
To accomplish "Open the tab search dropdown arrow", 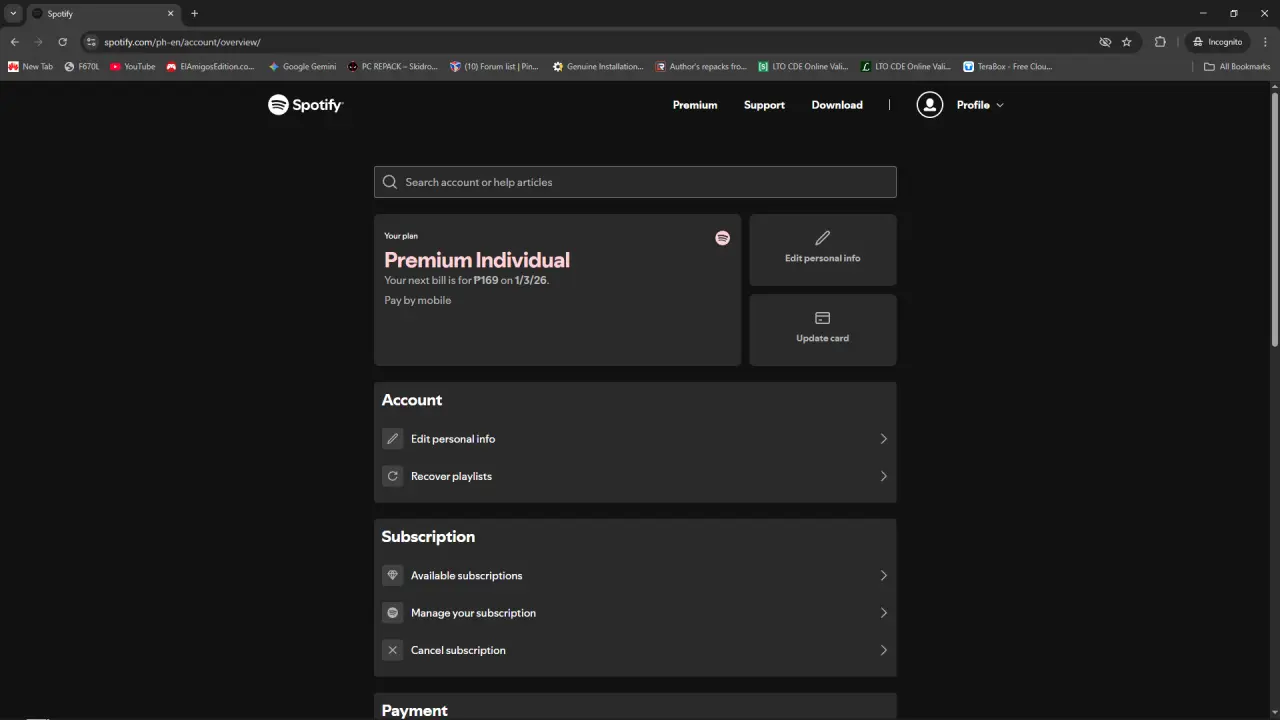I will point(13,13).
